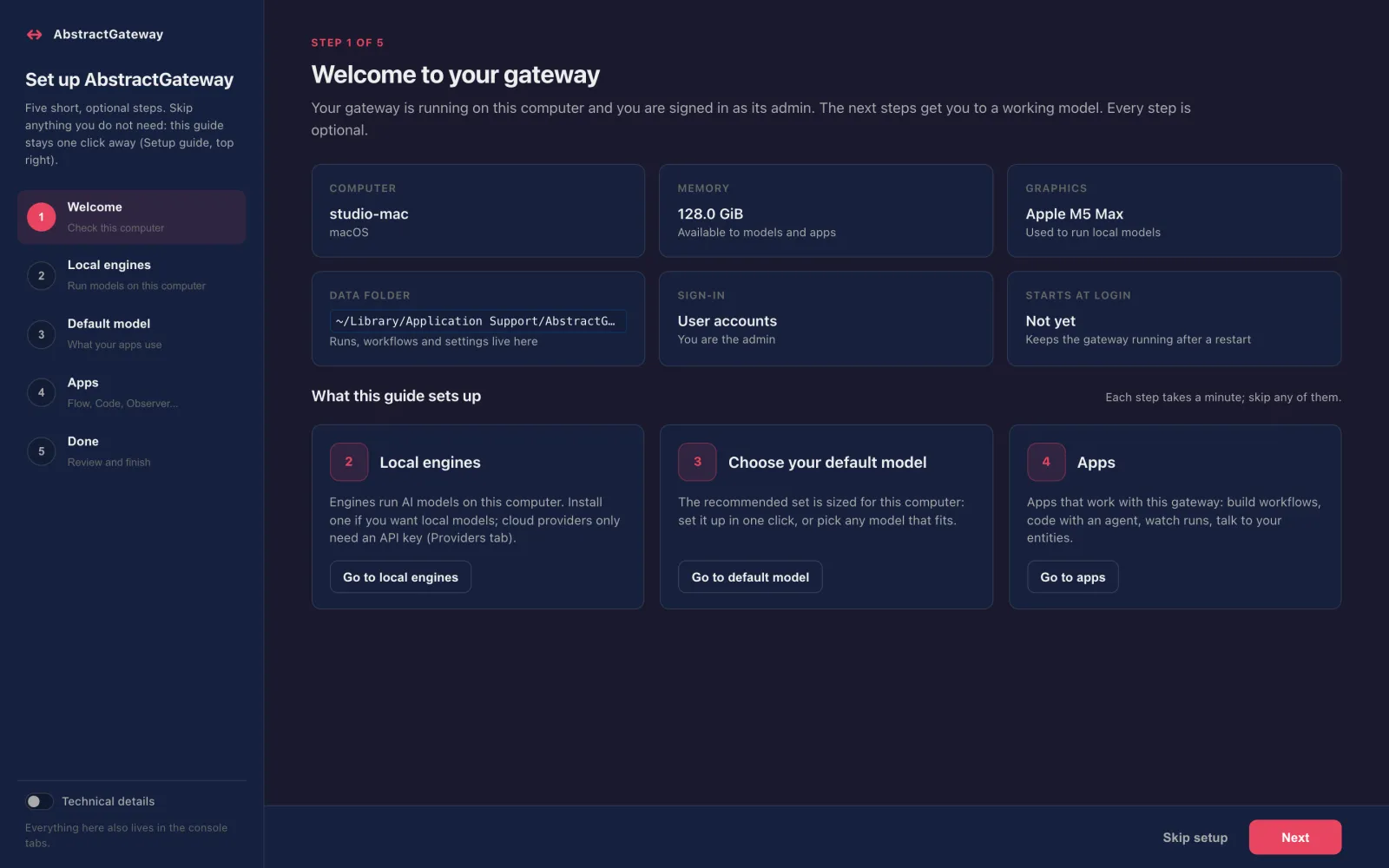Click the 'You are the admin' text

pyautogui.click(x=727, y=339)
